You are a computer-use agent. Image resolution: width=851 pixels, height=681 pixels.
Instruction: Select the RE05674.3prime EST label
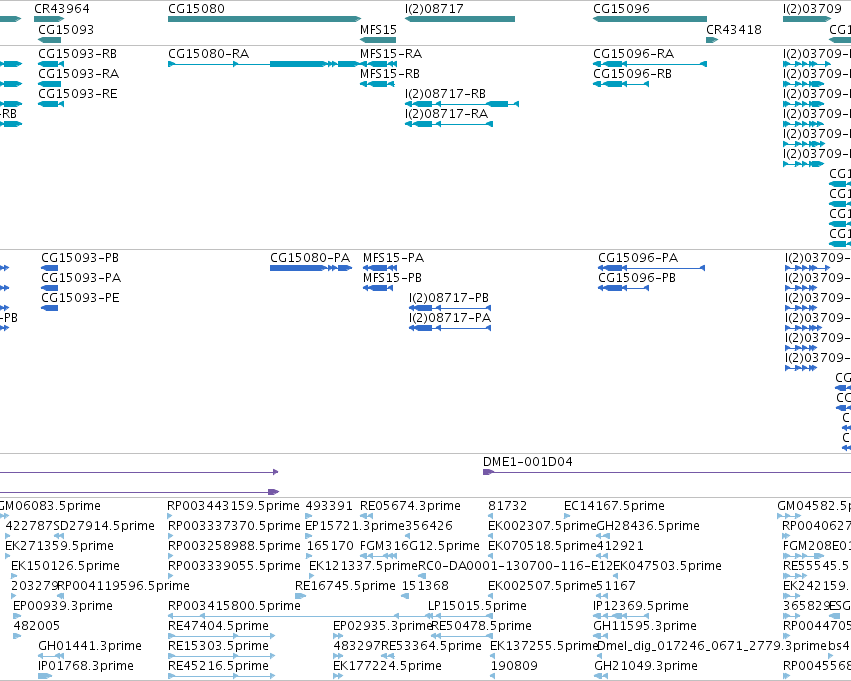click(x=410, y=506)
